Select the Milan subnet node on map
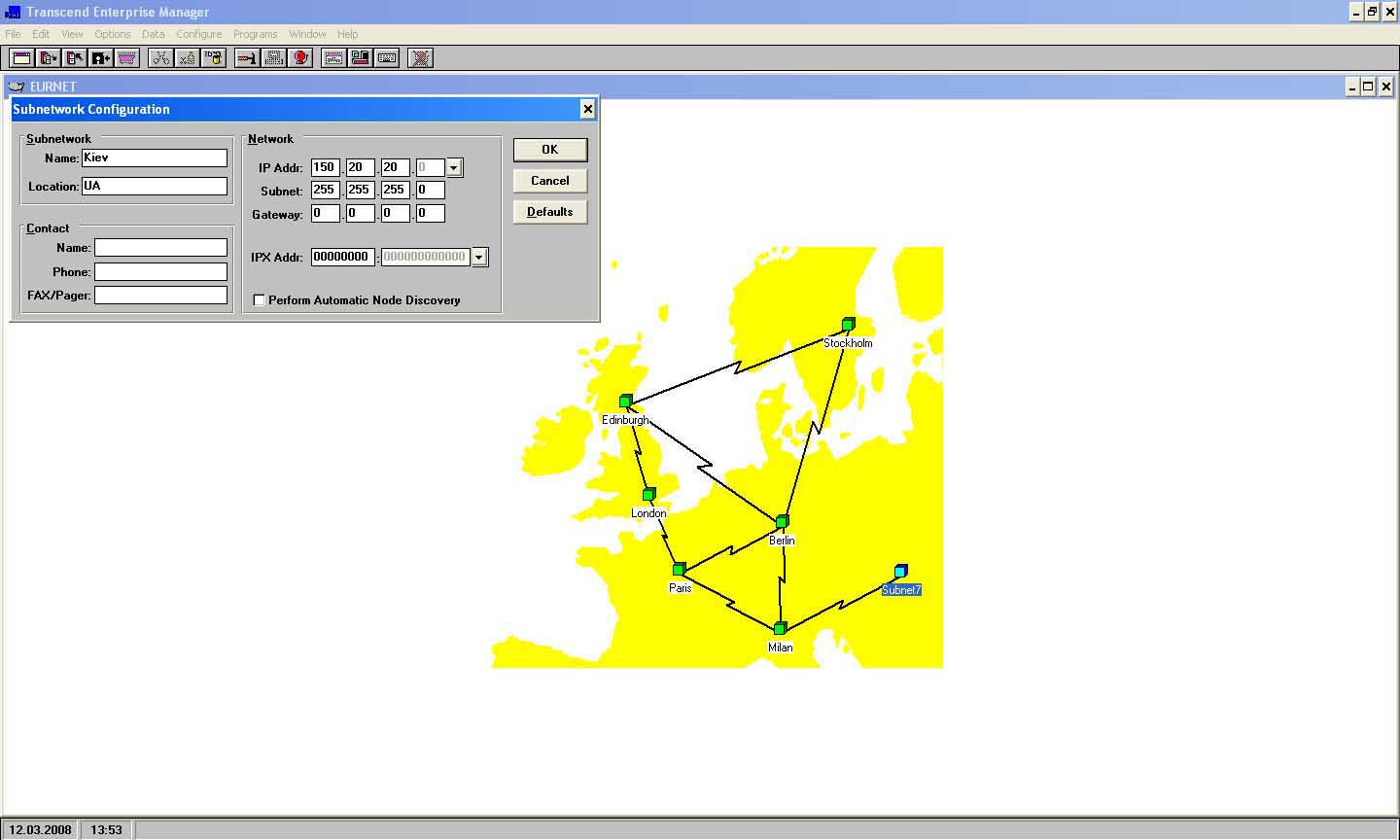This screenshot has height=840, width=1400. click(x=779, y=629)
